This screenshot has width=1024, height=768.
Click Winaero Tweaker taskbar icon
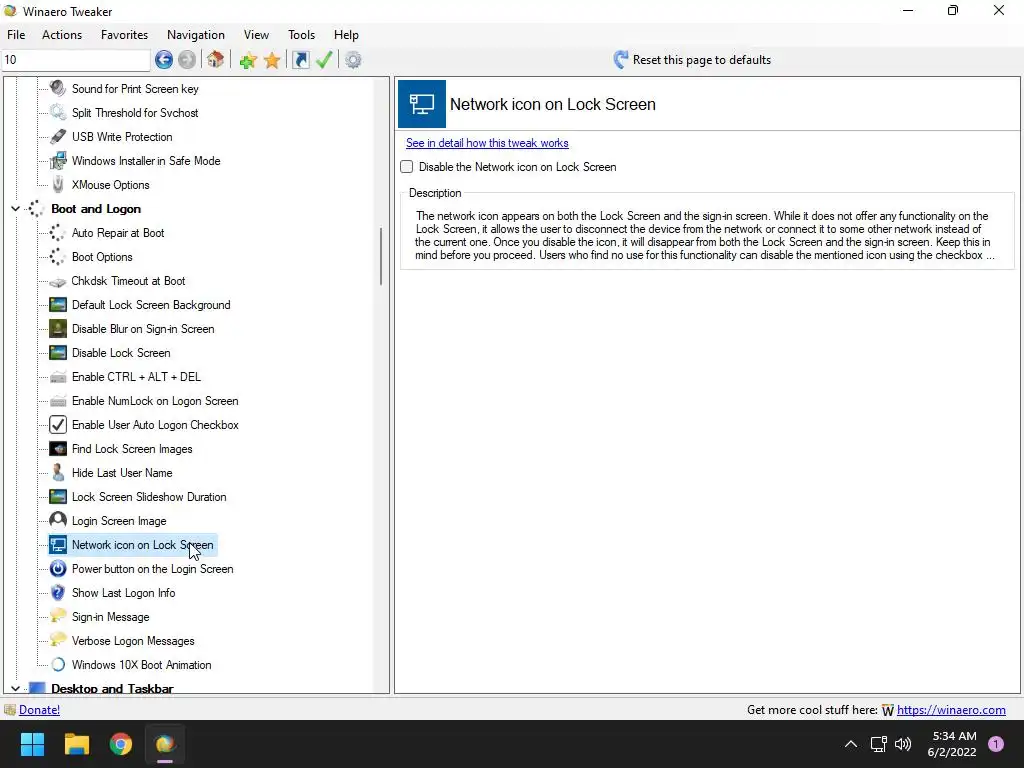tap(165, 744)
